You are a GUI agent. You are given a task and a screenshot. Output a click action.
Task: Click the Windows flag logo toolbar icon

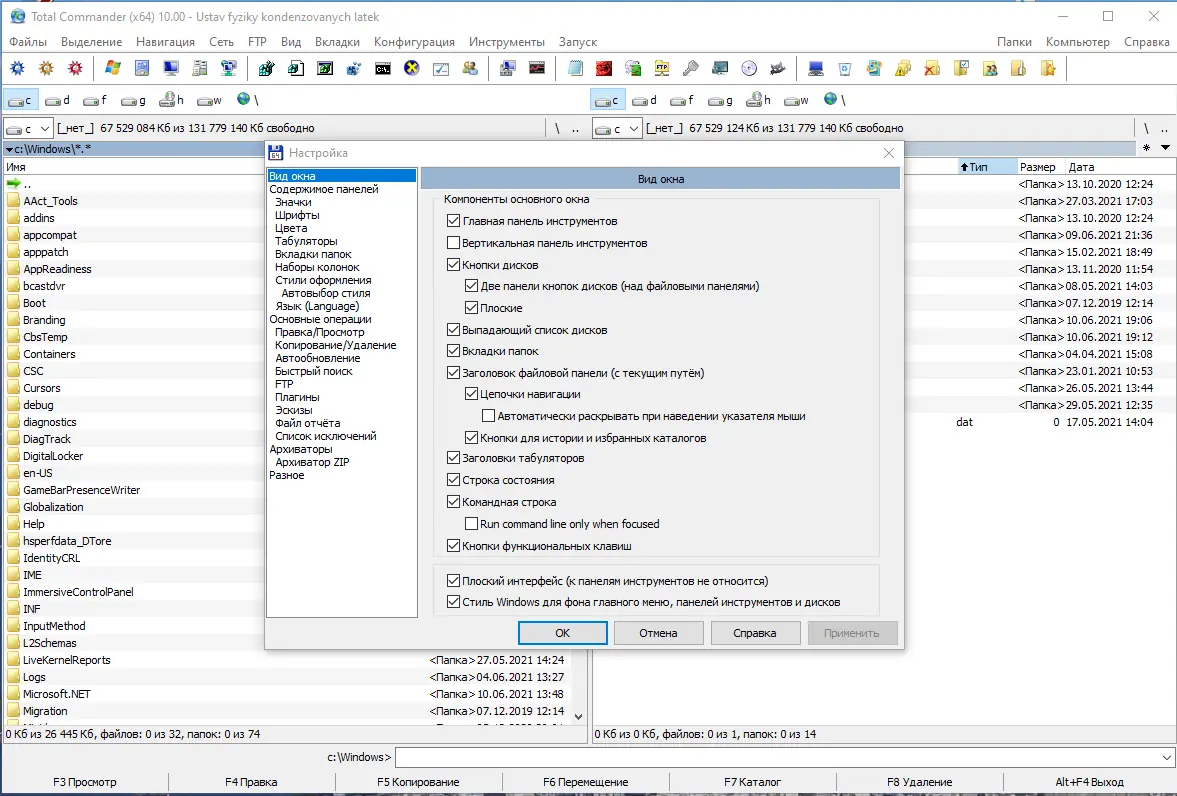pyautogui.click(x=113, y=68)
